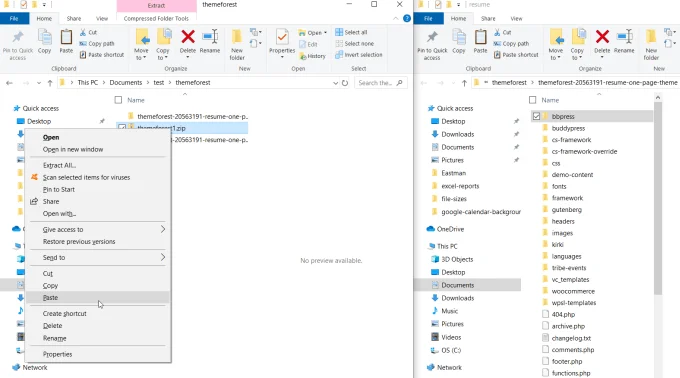The width and height of the screenshot is (680, 378).
Task: Click the search box in themeforest window
Action: point(380,83)
